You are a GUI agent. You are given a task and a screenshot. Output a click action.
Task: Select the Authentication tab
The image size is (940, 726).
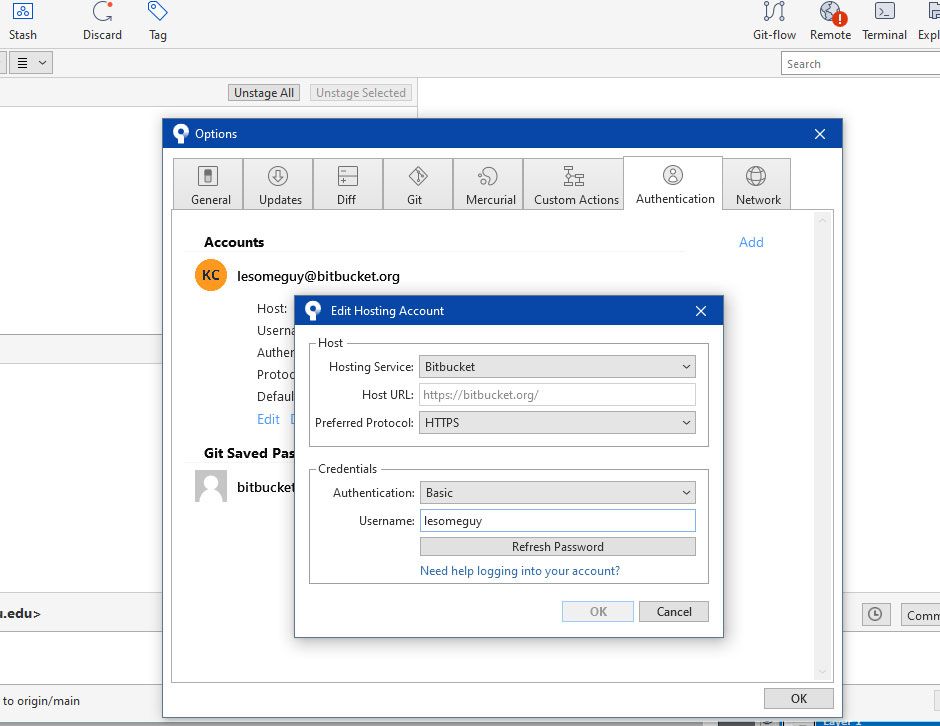(673, 183)
